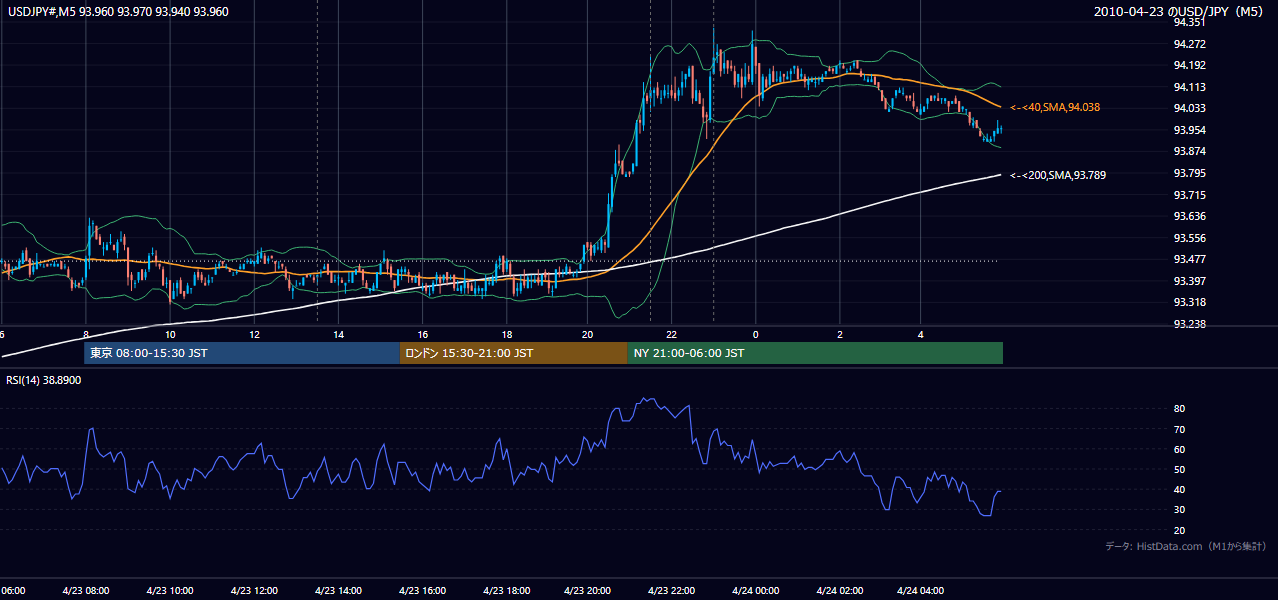Click hour marker 10 under the price chart
The height and width of the screenshot is (600, 1278).
[x=170, y=334]
